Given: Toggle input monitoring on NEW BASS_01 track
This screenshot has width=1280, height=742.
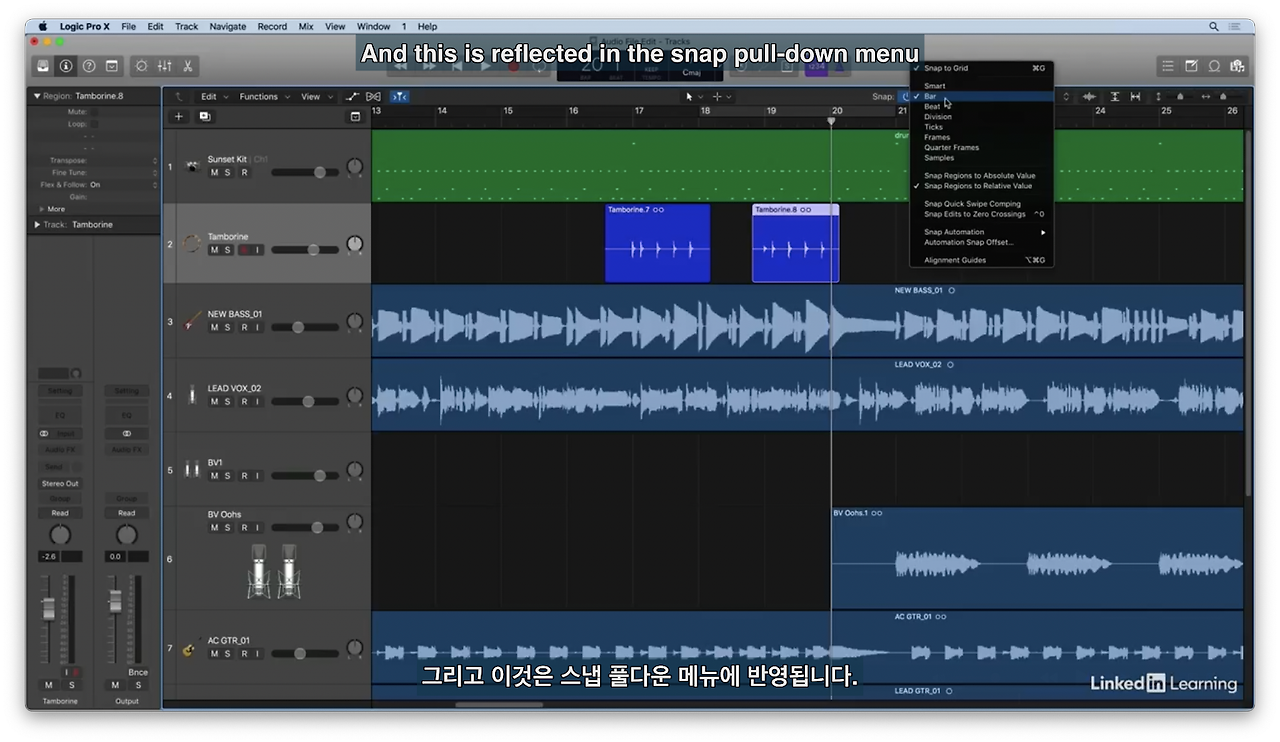Looking at the screenshot, I should (257, 327).
